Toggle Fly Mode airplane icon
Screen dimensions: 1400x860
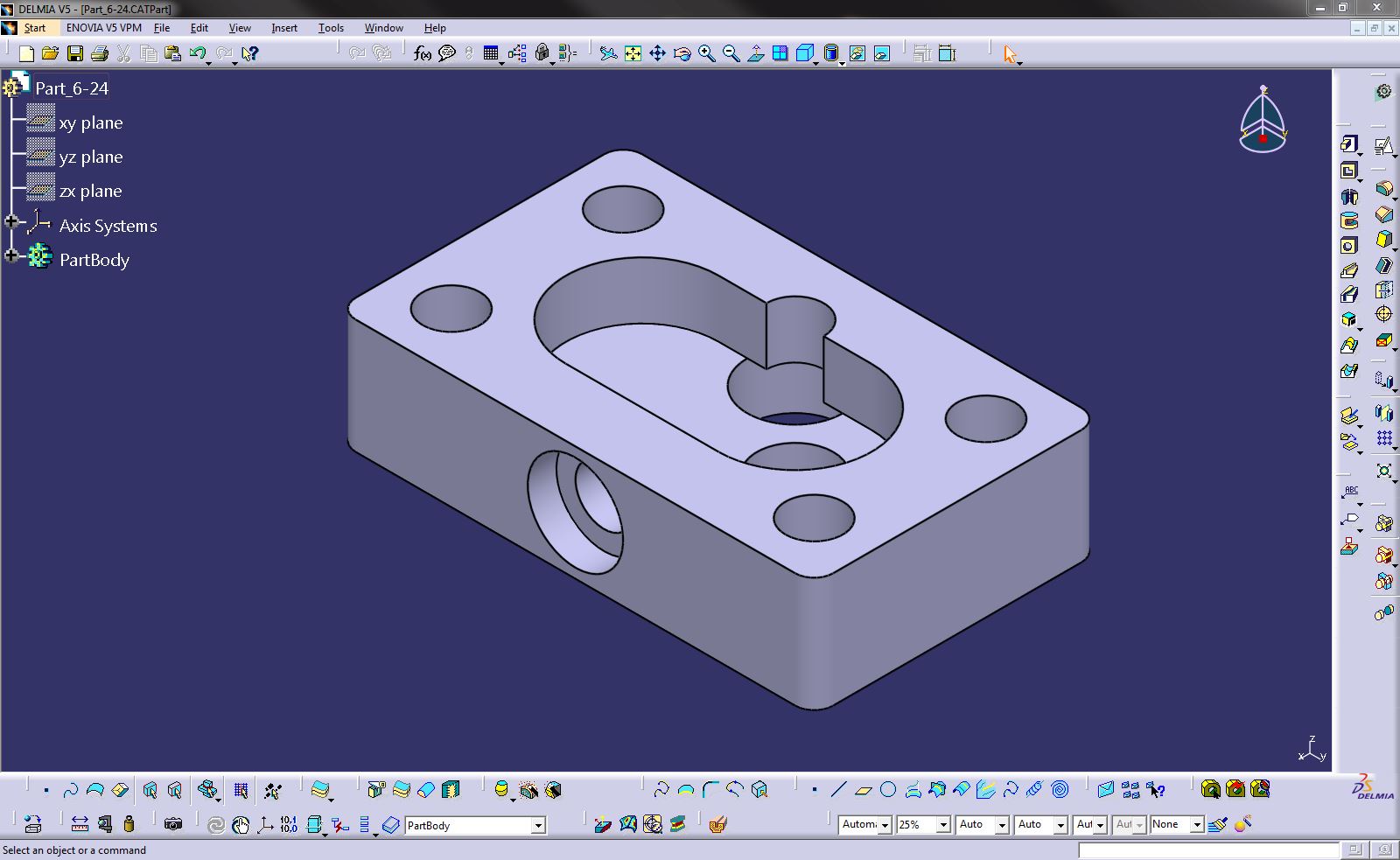point(608,53)
